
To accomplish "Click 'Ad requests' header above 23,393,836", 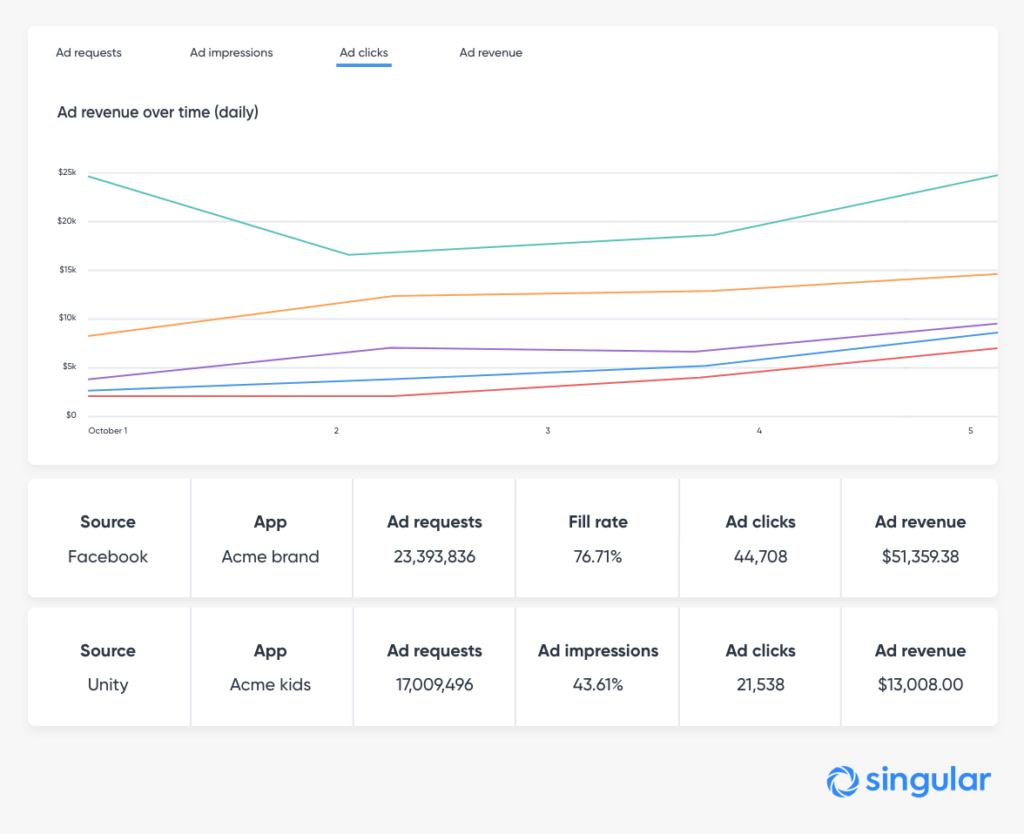I will tap(434, 522).
